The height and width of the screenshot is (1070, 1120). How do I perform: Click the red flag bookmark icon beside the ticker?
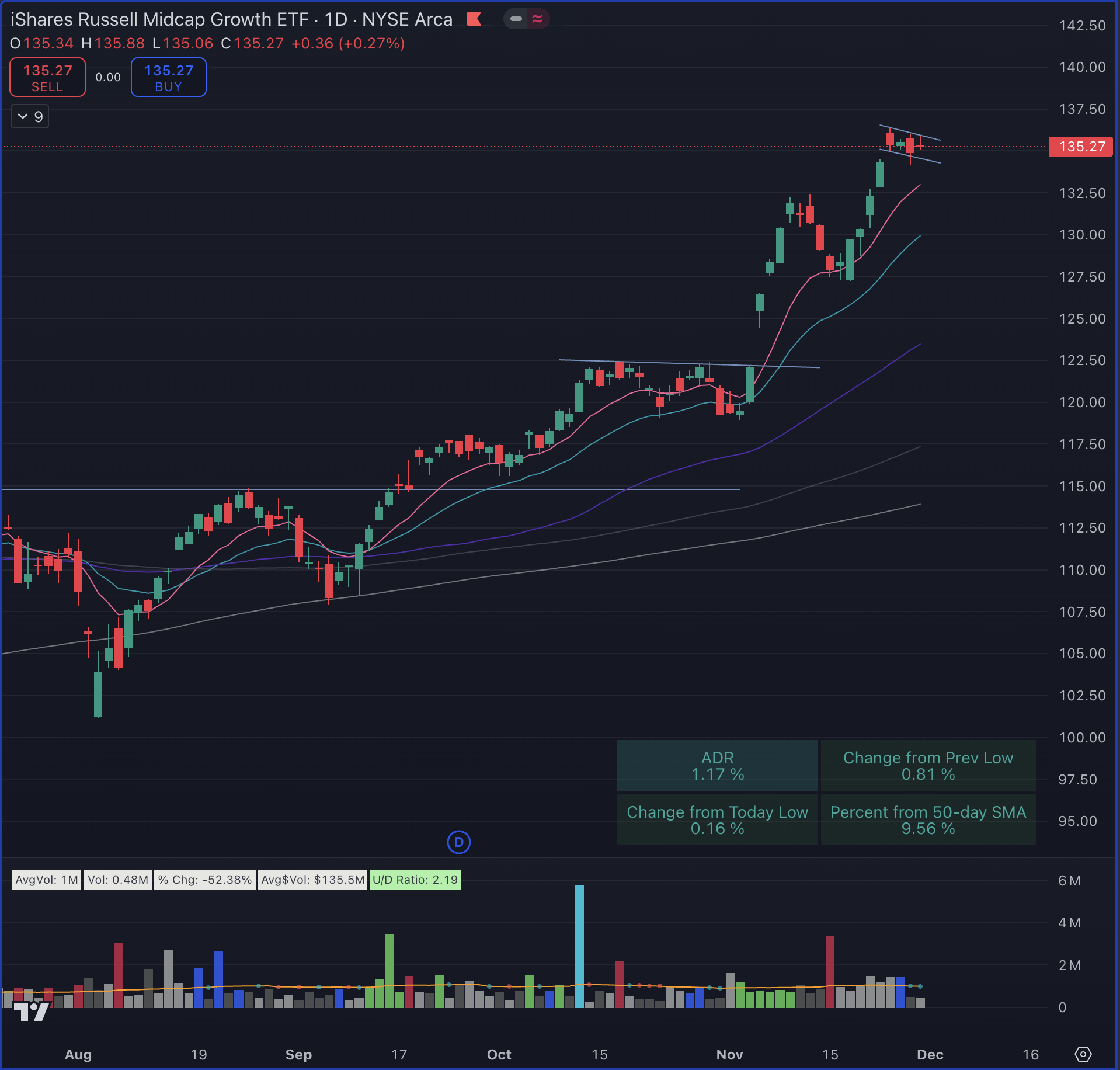(x=475, y=19)
